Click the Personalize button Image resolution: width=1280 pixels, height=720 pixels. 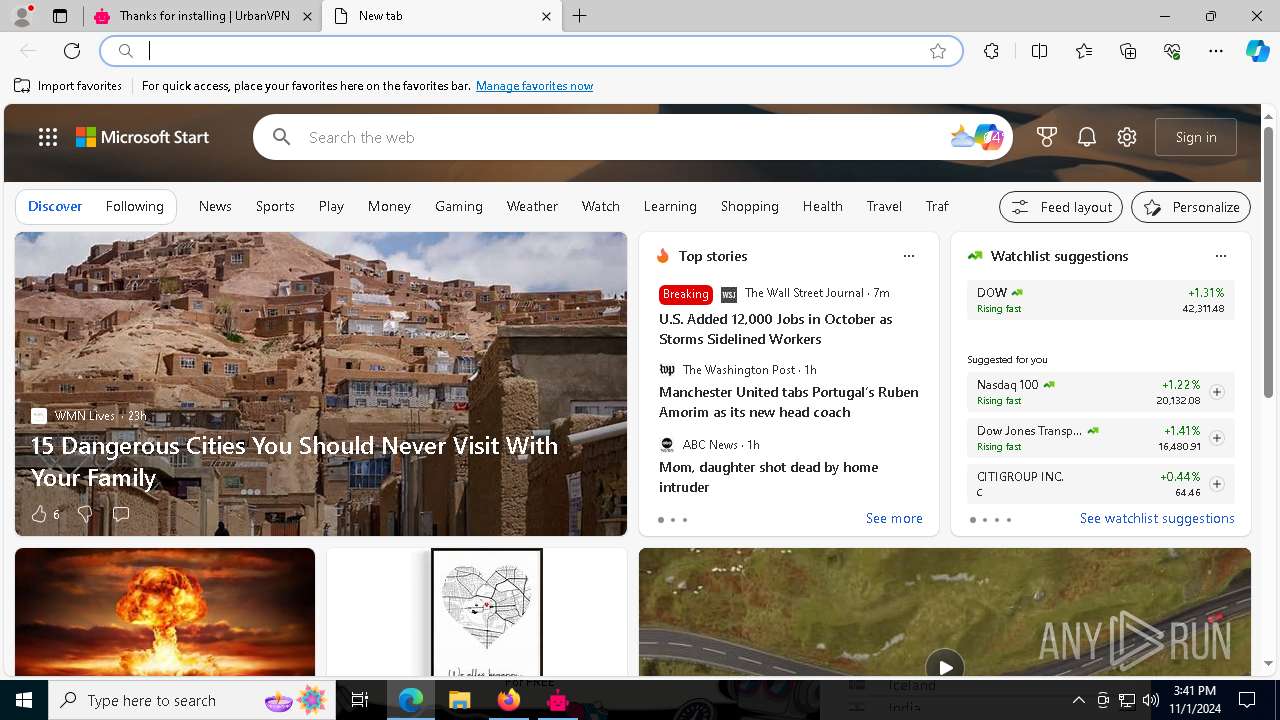[x=1191, y=207]
